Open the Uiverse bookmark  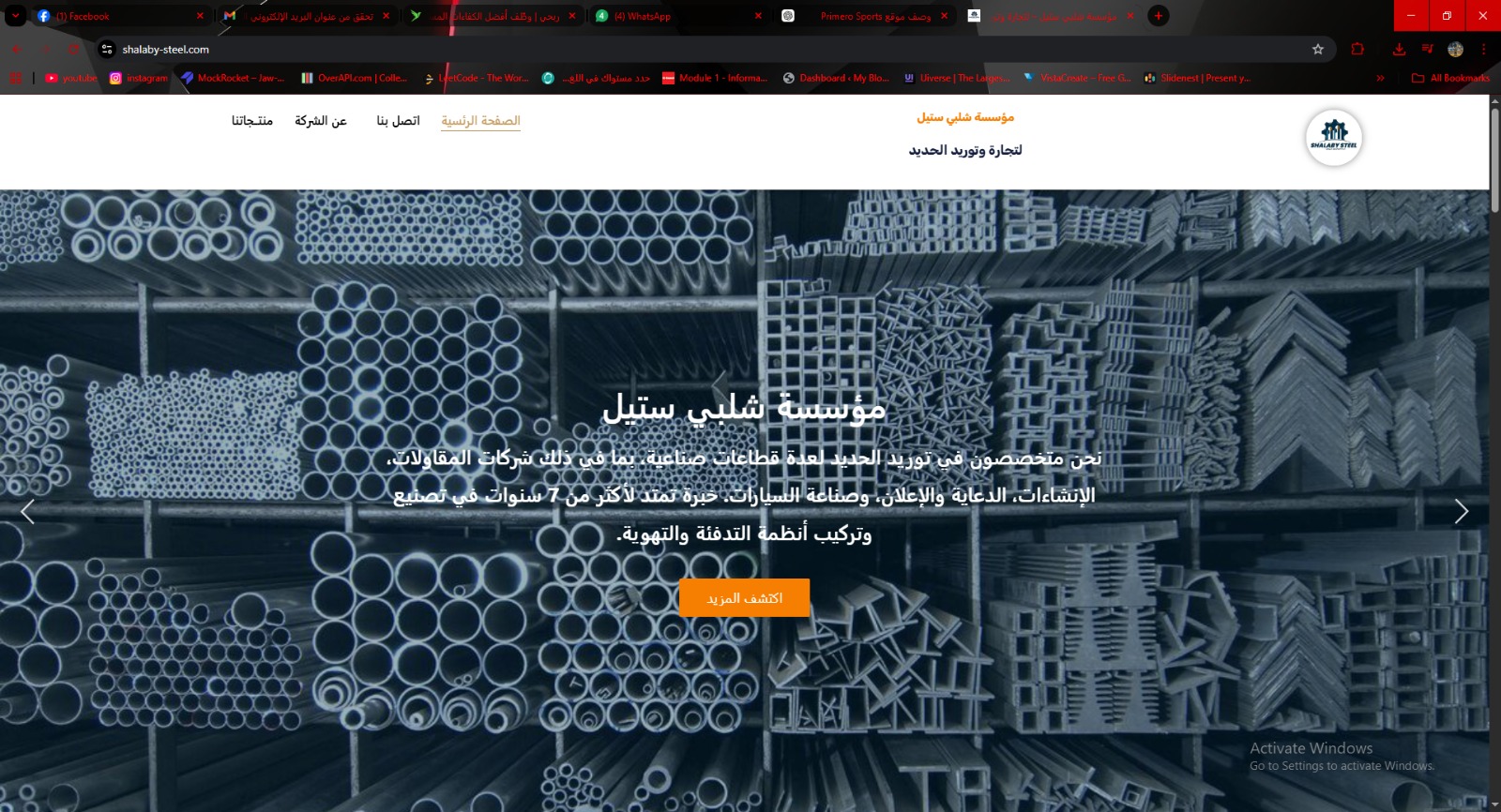pos(956,78)
